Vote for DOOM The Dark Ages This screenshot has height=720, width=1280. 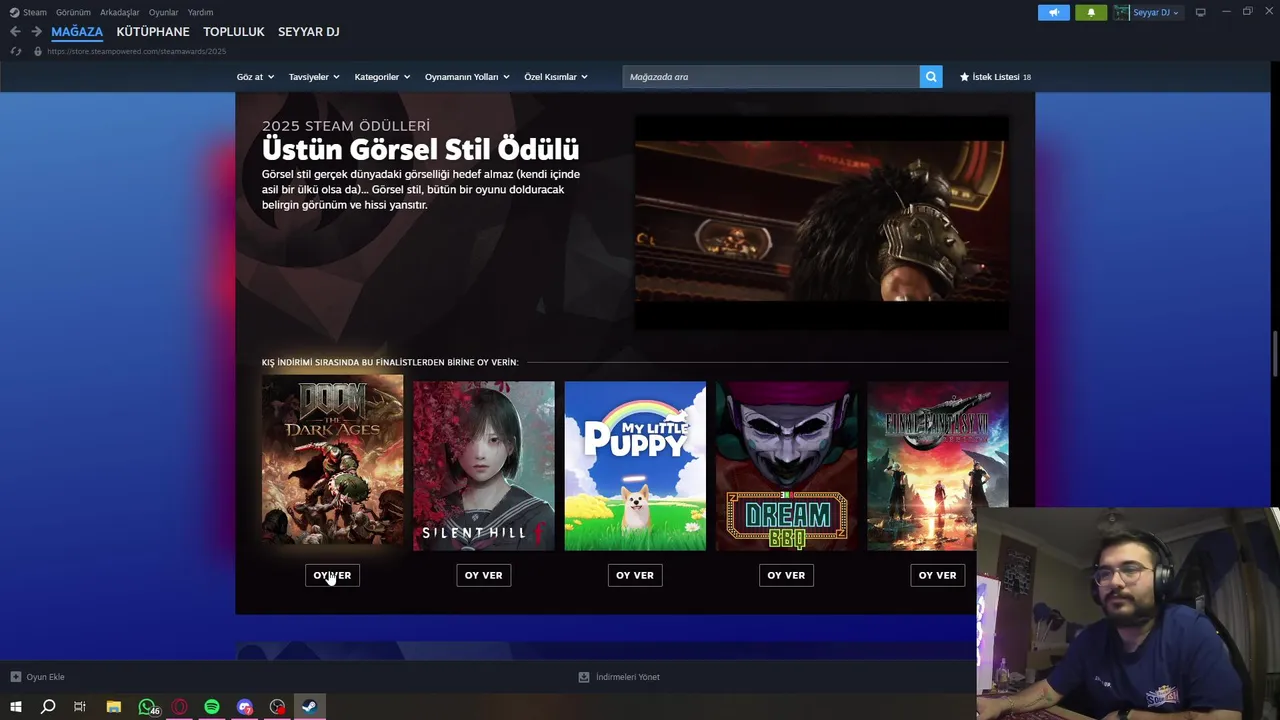pyautogui.click(x=332, y=575)
